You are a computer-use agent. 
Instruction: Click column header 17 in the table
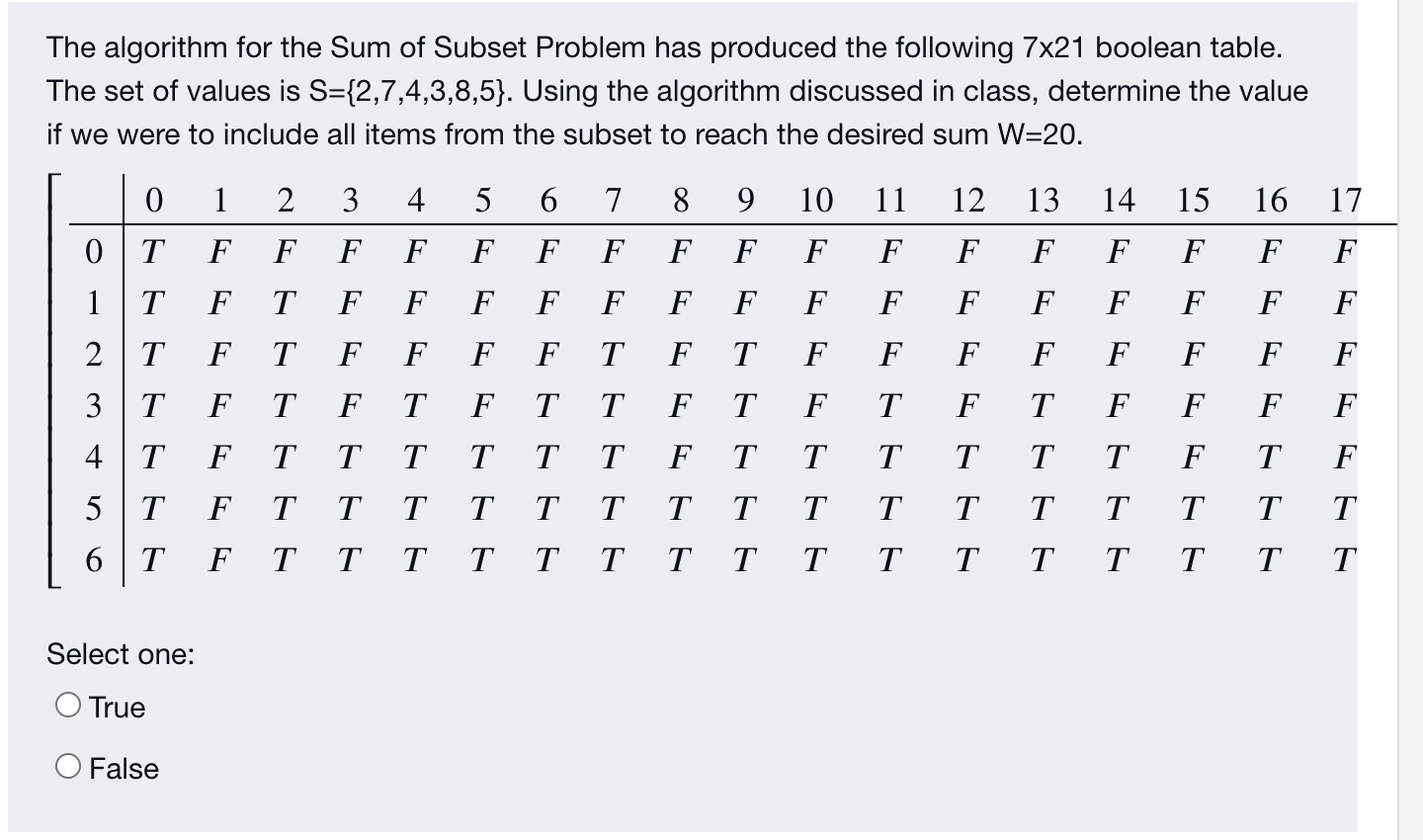1345,202
